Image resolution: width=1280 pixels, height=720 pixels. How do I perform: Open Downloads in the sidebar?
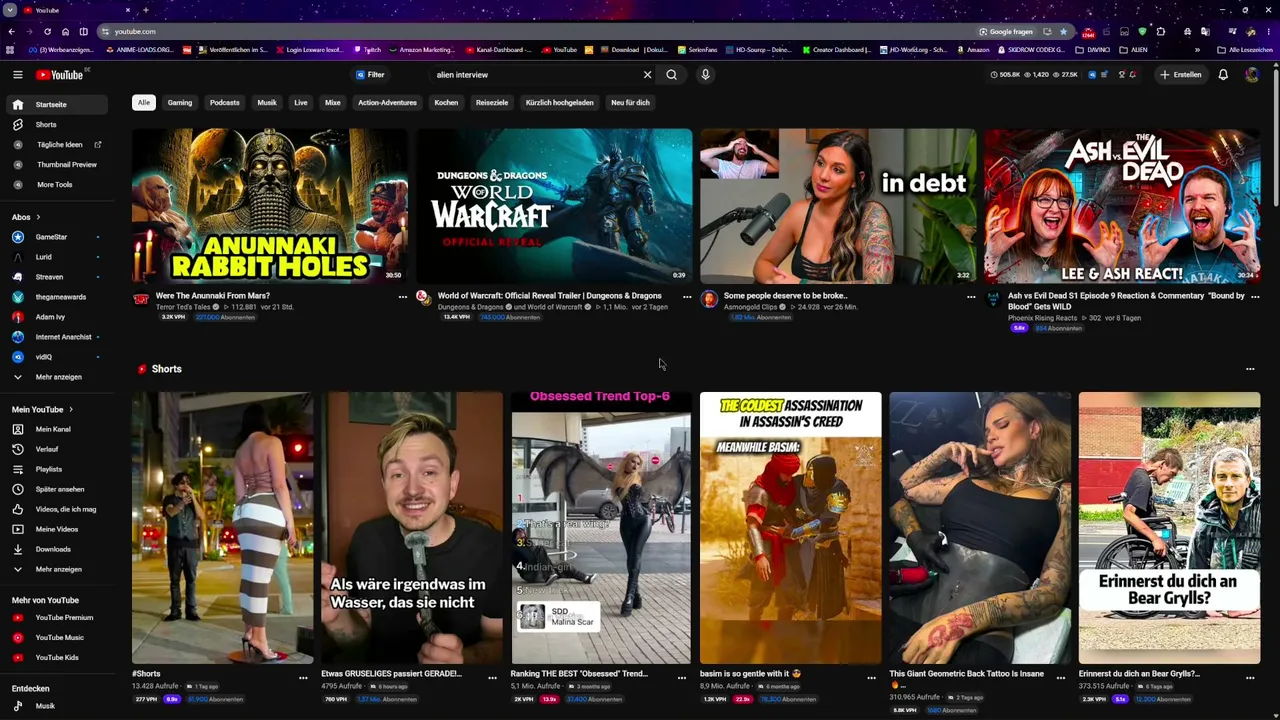click(x=57, y=549)
